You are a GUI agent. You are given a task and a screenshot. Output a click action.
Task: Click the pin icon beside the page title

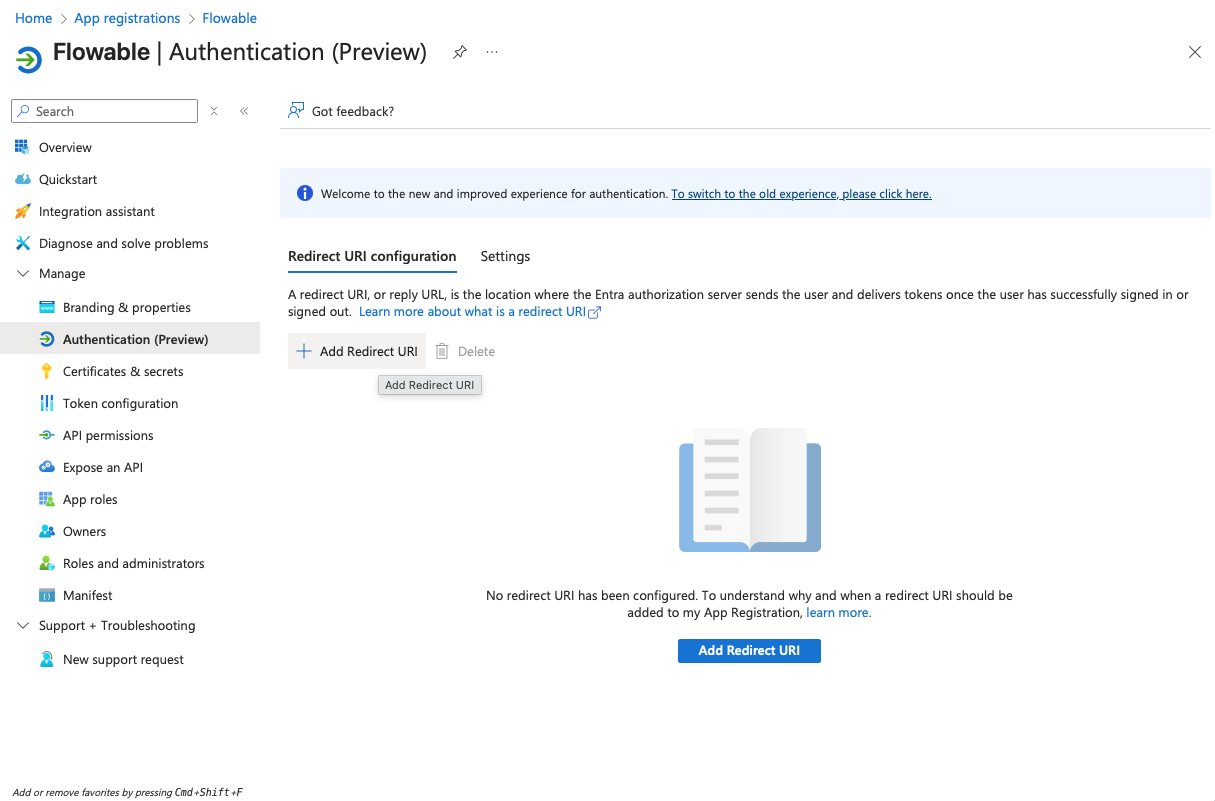coord(460,52)
